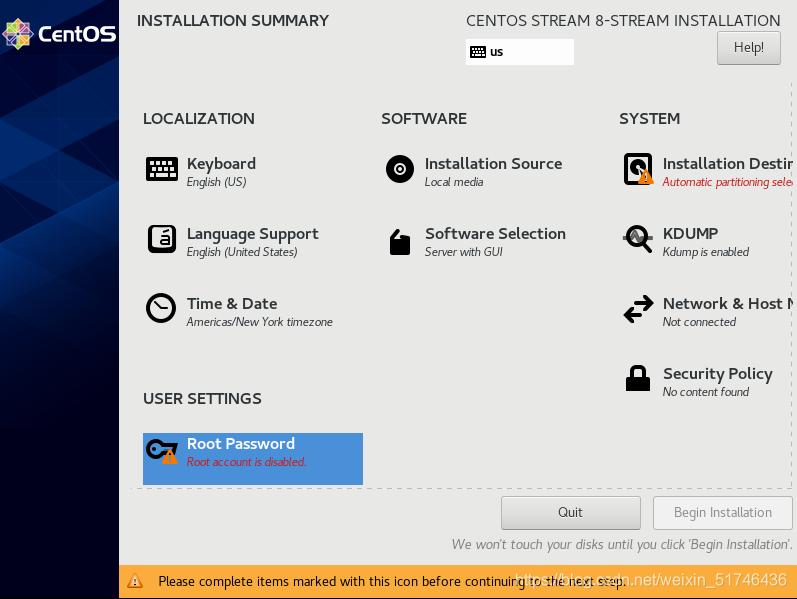Click 'Automatic partitioning' warning text

point(727,182)
